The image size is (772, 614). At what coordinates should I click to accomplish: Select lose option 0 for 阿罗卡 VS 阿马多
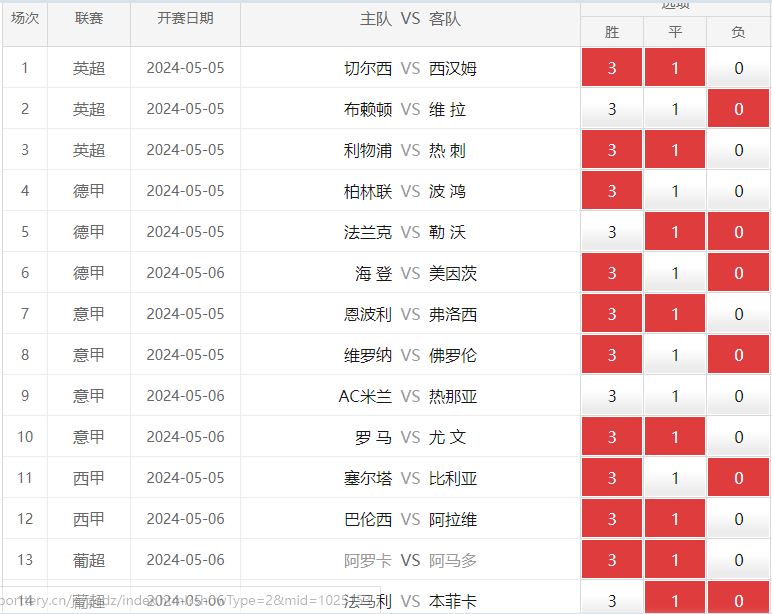pyautogui.click(x=738, y=559)
